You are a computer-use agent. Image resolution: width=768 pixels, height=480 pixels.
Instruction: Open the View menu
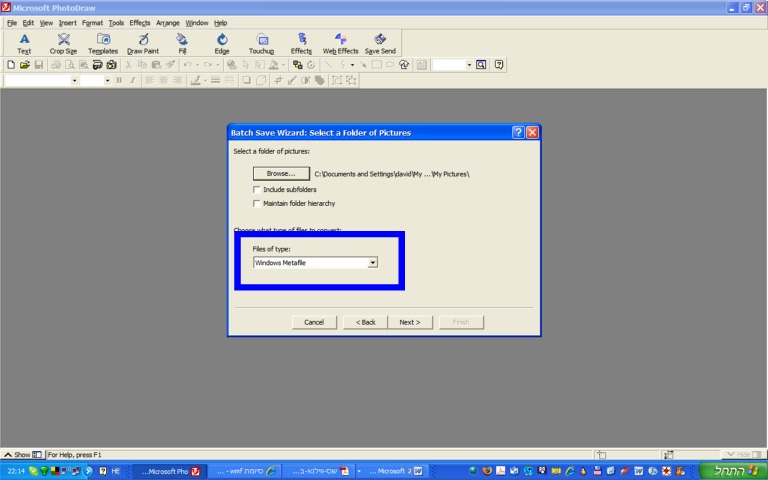coord(46,23)
